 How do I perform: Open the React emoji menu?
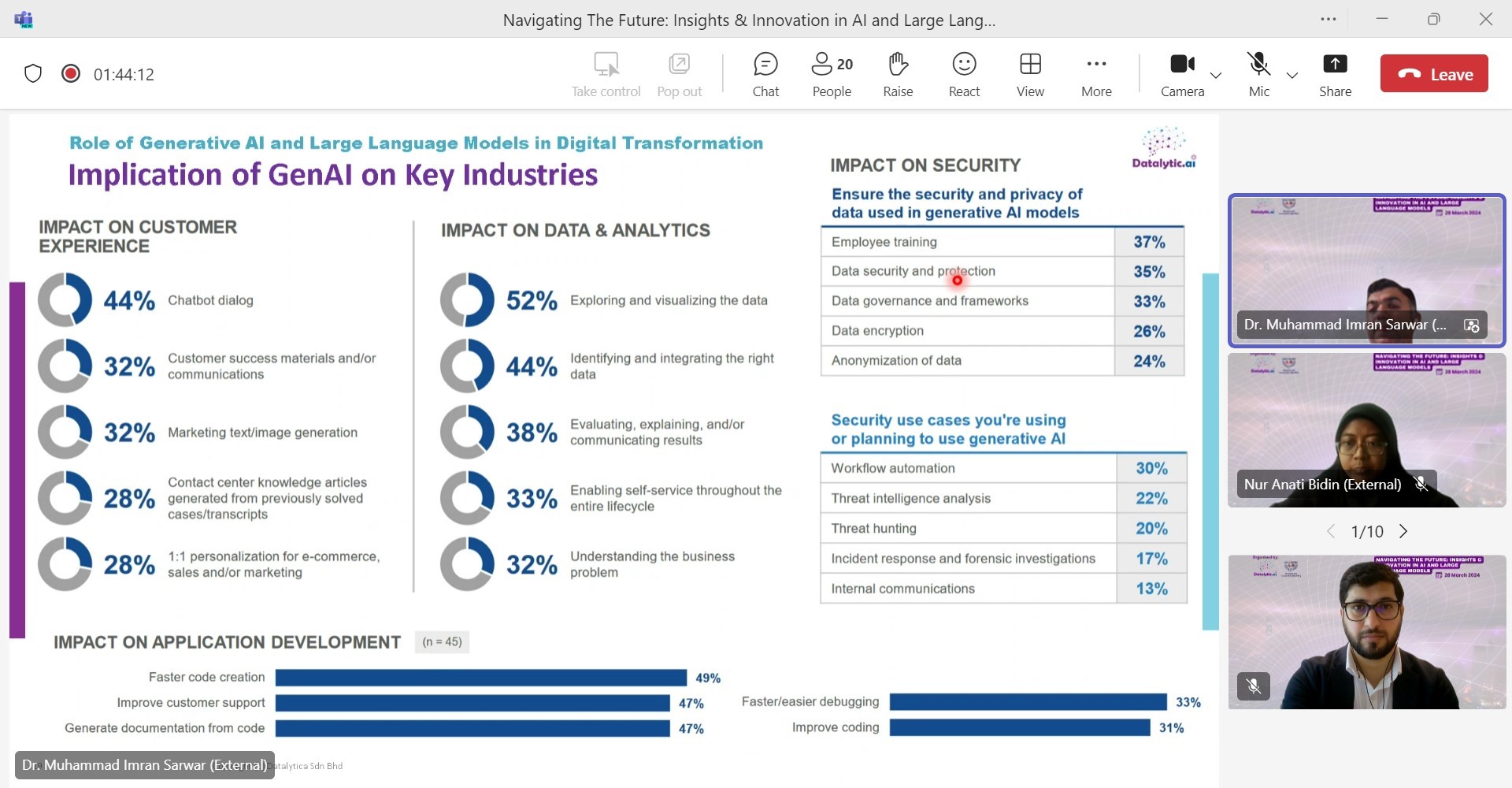(x=964, y=75)
